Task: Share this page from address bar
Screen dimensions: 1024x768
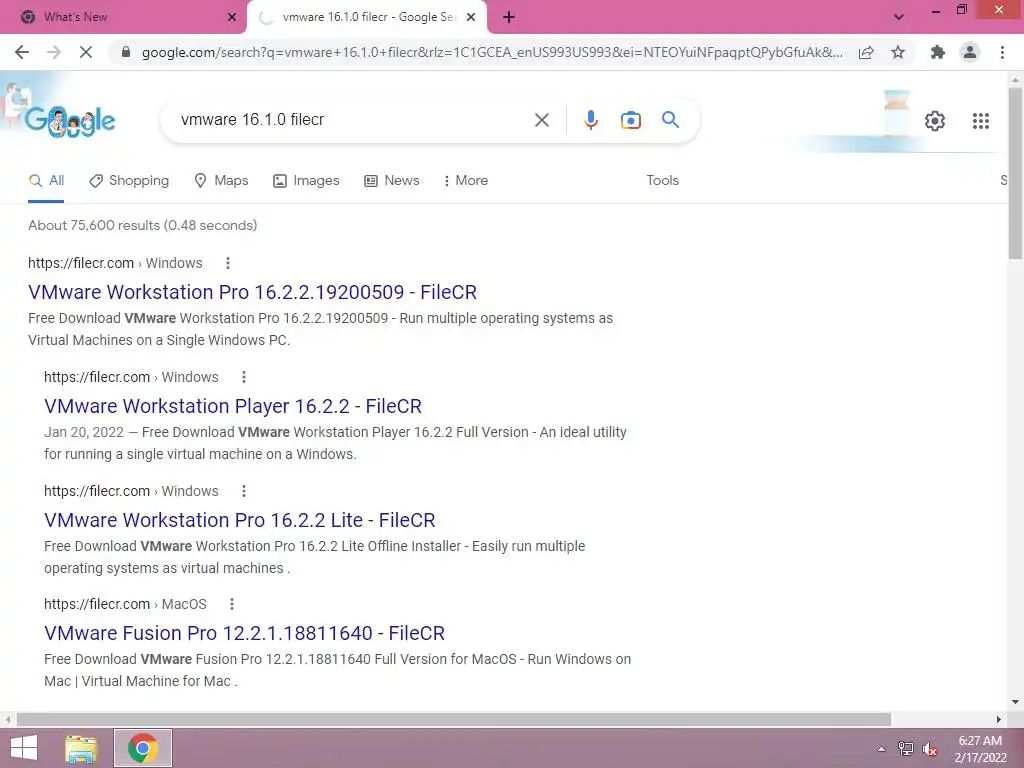Action: (x=866, y=52)
